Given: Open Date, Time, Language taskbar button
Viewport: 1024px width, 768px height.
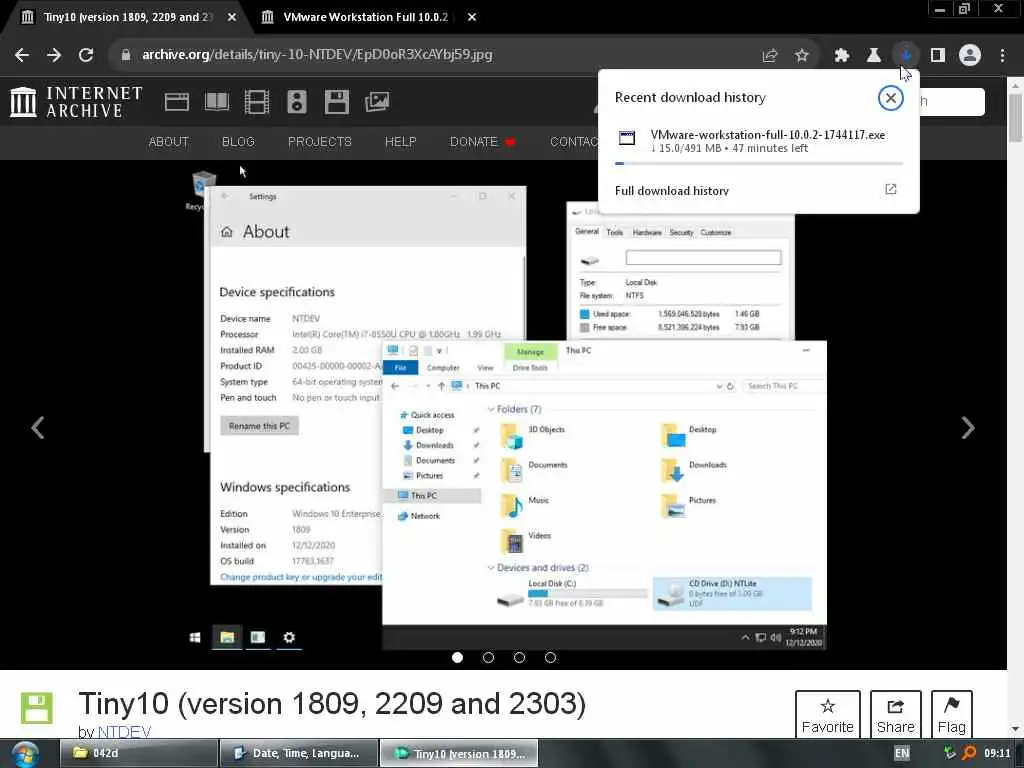Looking at the screenshot, I should 299,753.
